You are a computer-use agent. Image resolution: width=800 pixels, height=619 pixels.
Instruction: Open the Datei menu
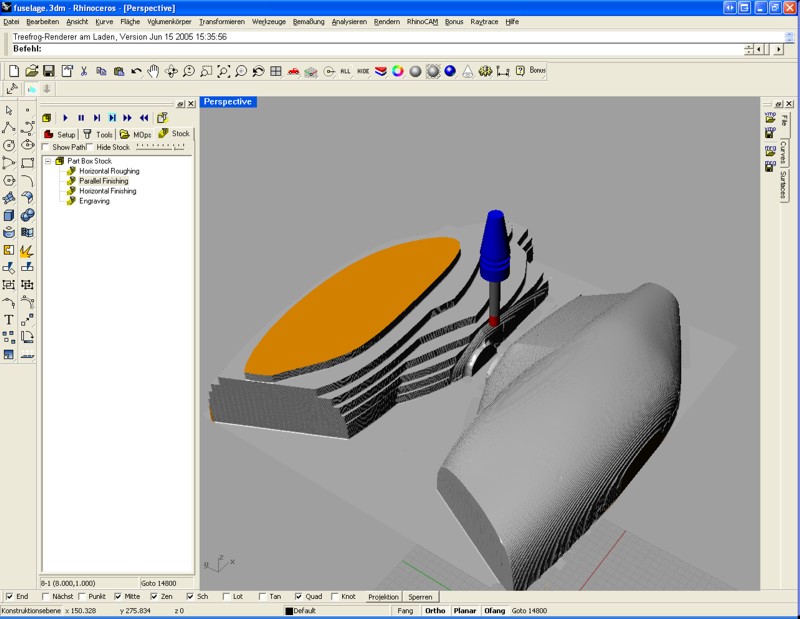pyautogui.click(x=11, y=22)
